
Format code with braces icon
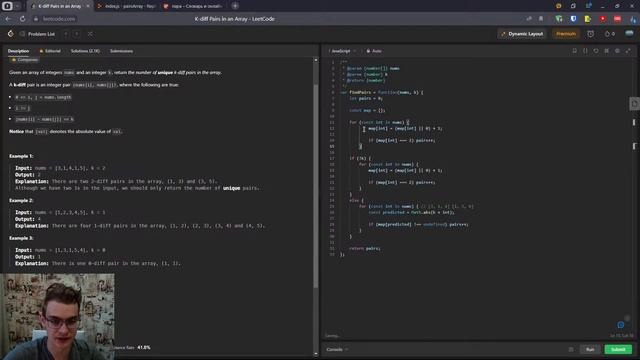tap(585, 51)
